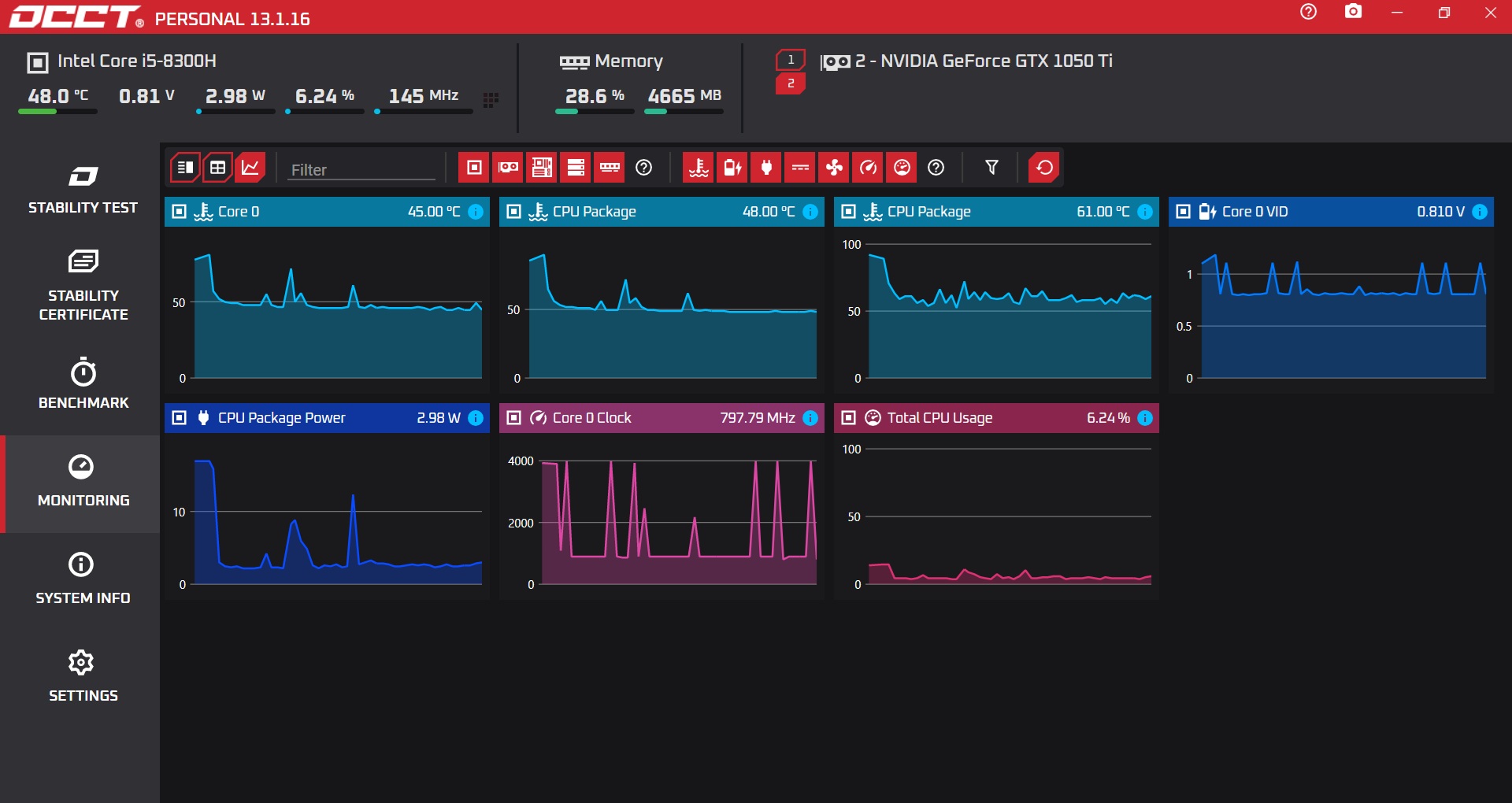Switch to graph view layout
Screen dimensions: 1512x803
click(x=250, y=168)
